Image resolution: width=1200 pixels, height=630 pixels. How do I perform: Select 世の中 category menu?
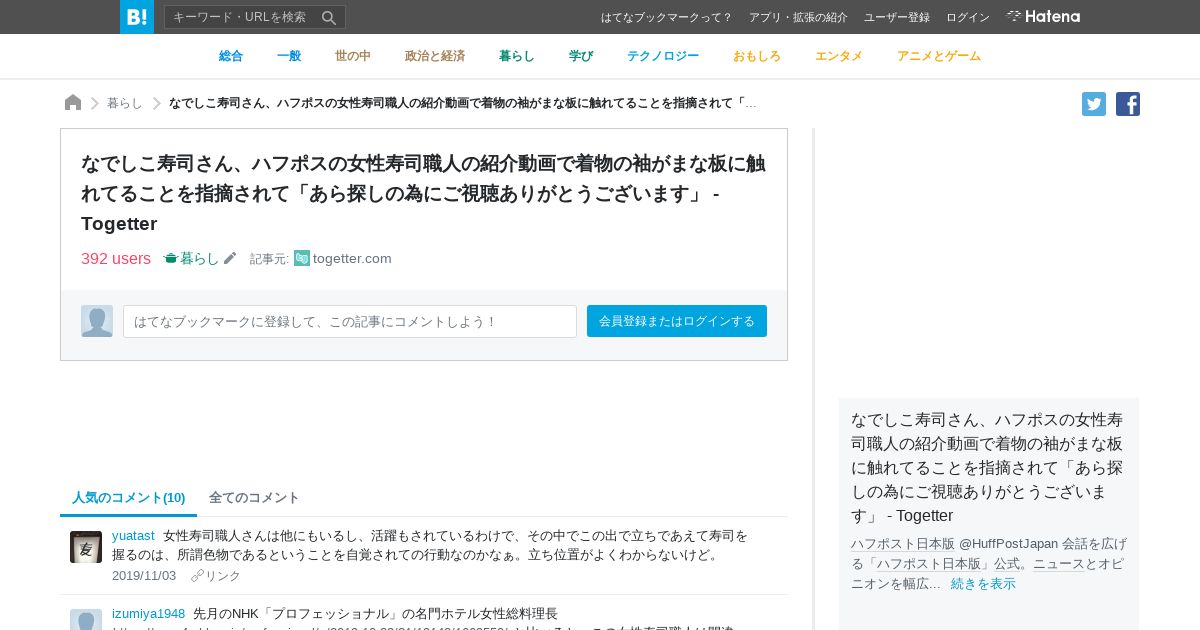pos(353,56)
